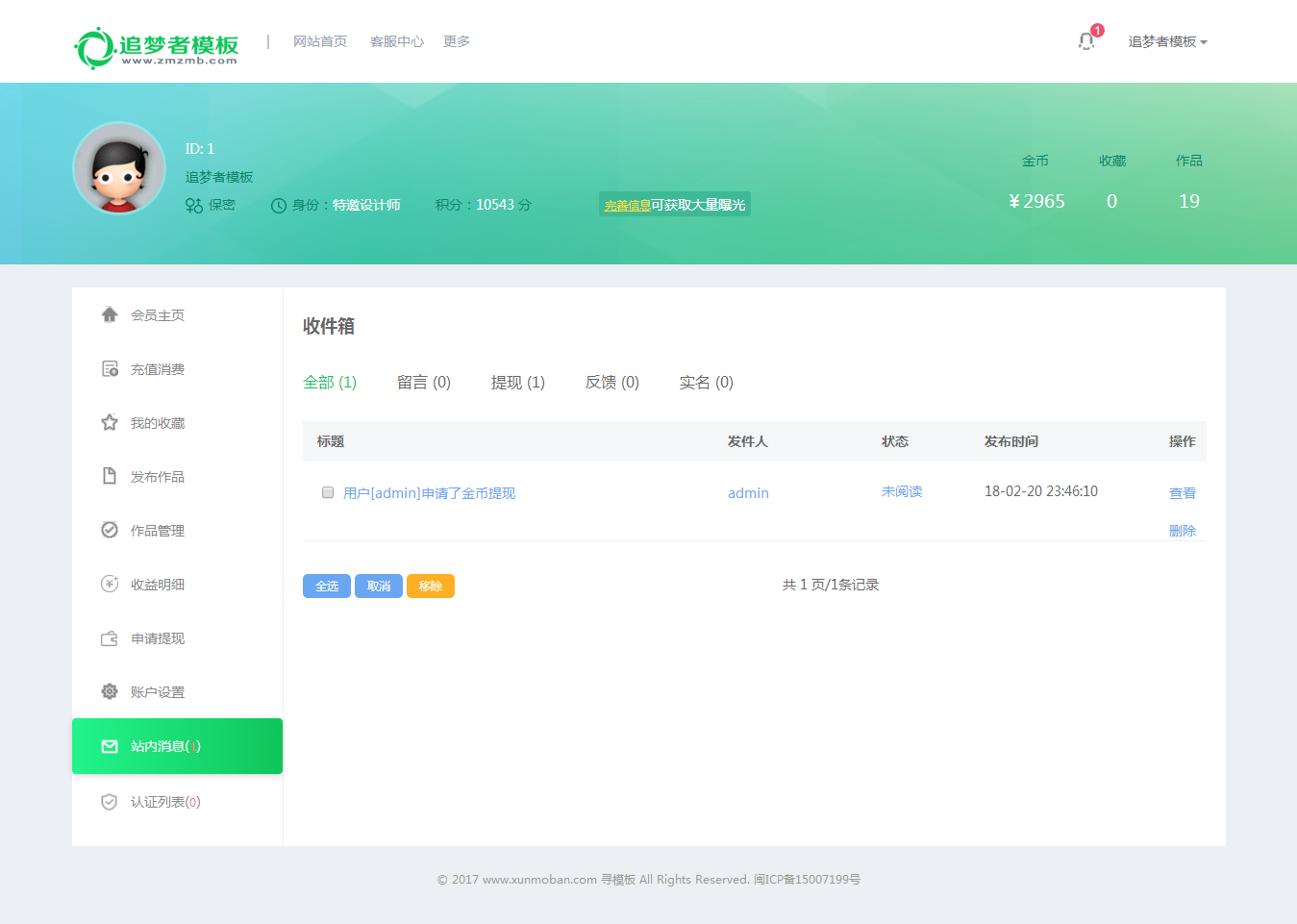
Task: Click the yen coin icon for 收益明细
Action: (110, 584)
